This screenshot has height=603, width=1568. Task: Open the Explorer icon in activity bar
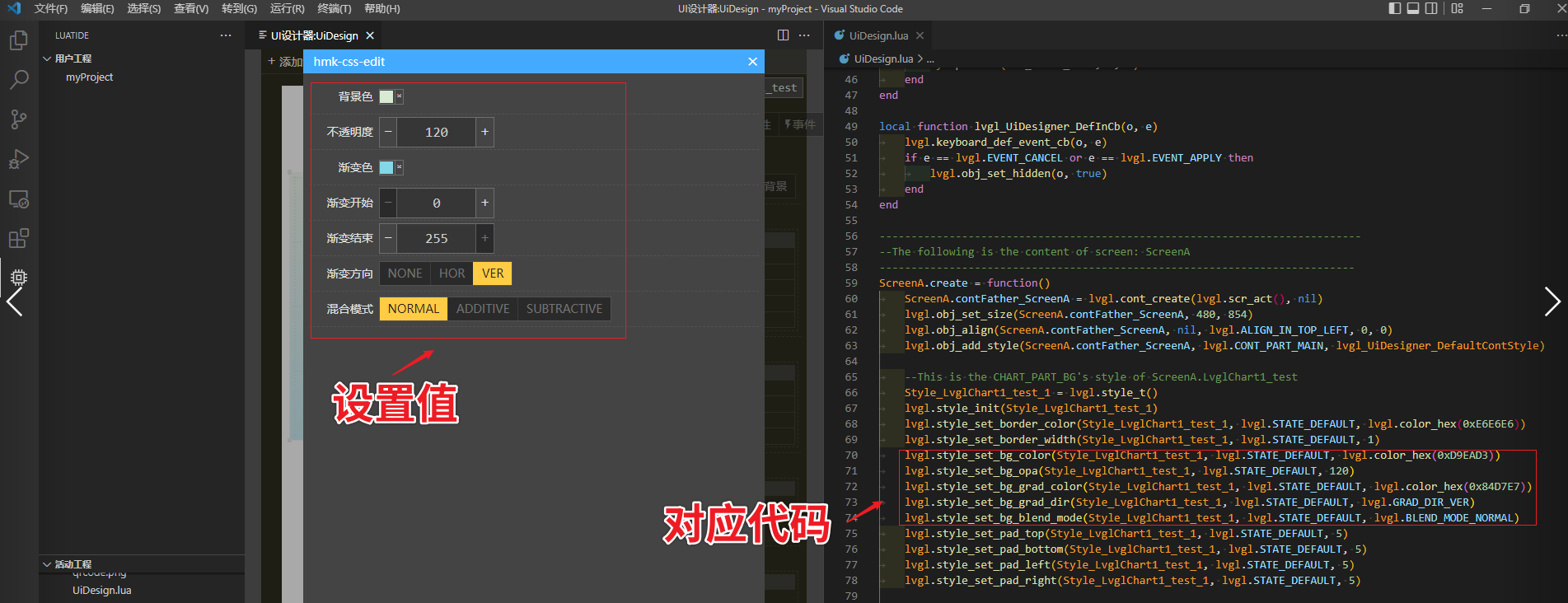coord(18,40)
